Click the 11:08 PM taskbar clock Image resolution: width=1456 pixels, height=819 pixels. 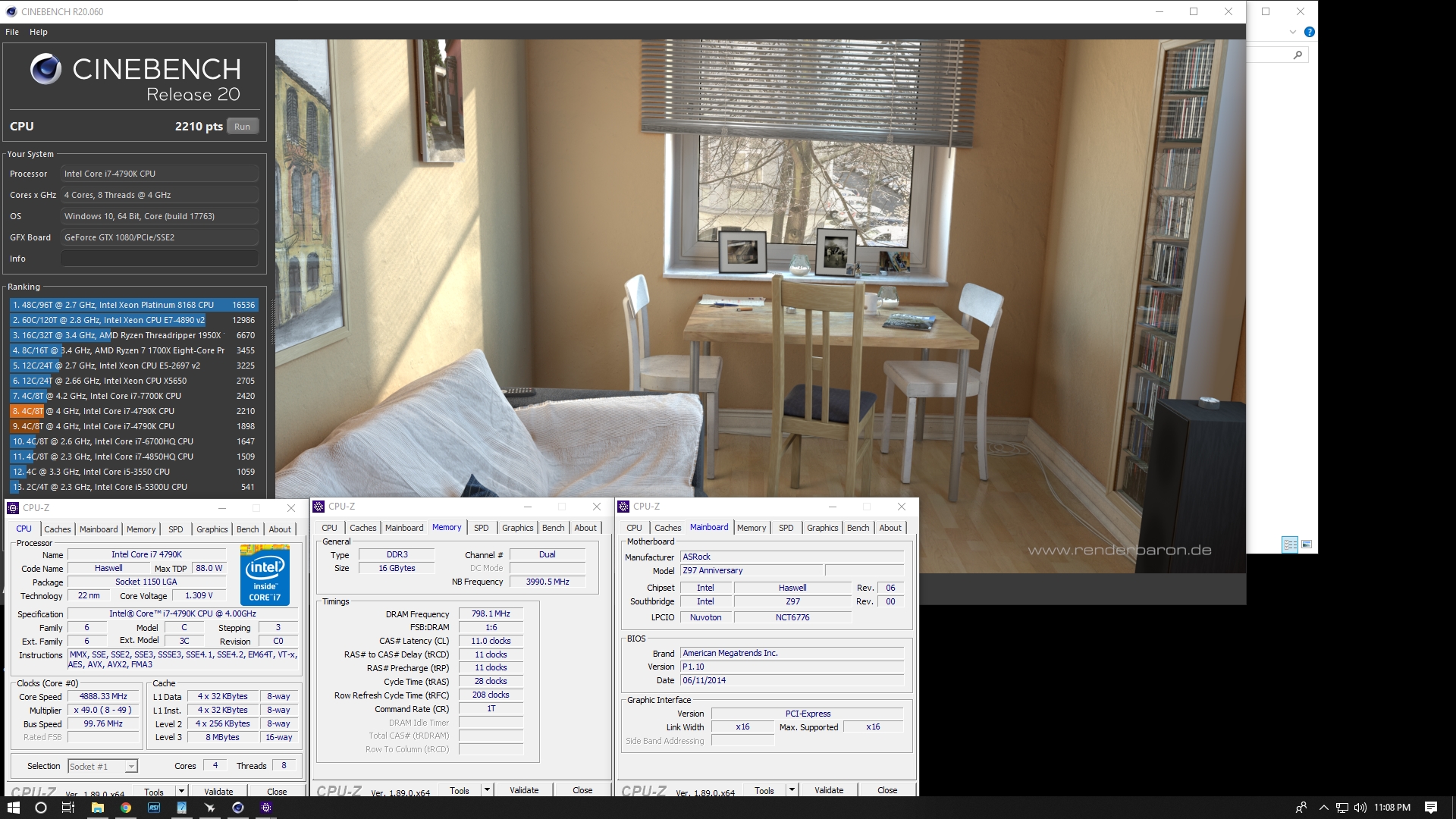click(1392, 808)
